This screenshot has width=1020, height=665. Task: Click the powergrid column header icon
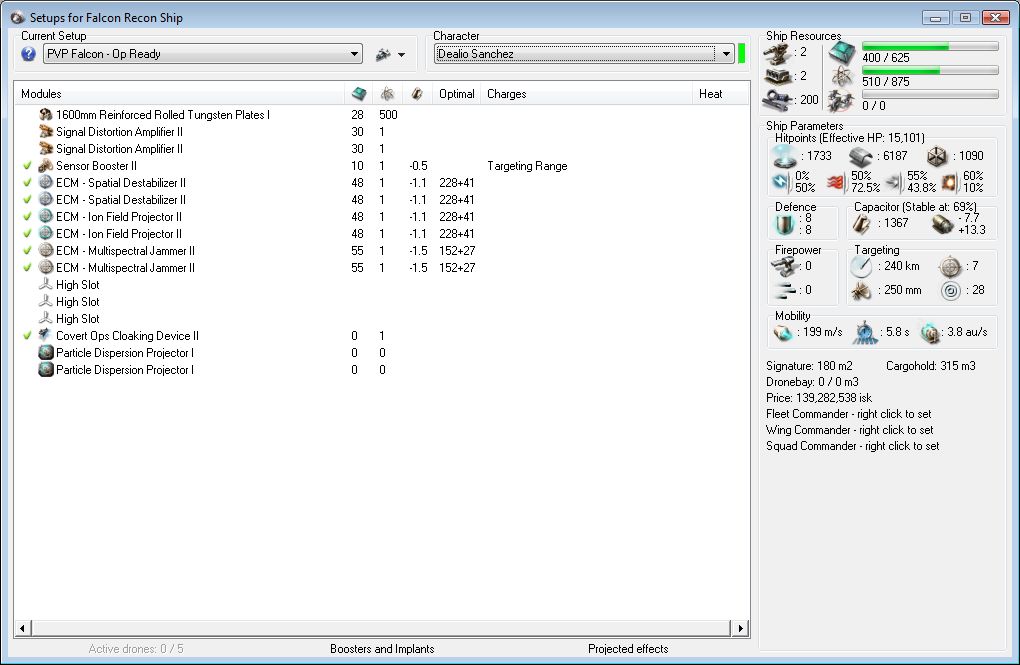tap(387, 94)
